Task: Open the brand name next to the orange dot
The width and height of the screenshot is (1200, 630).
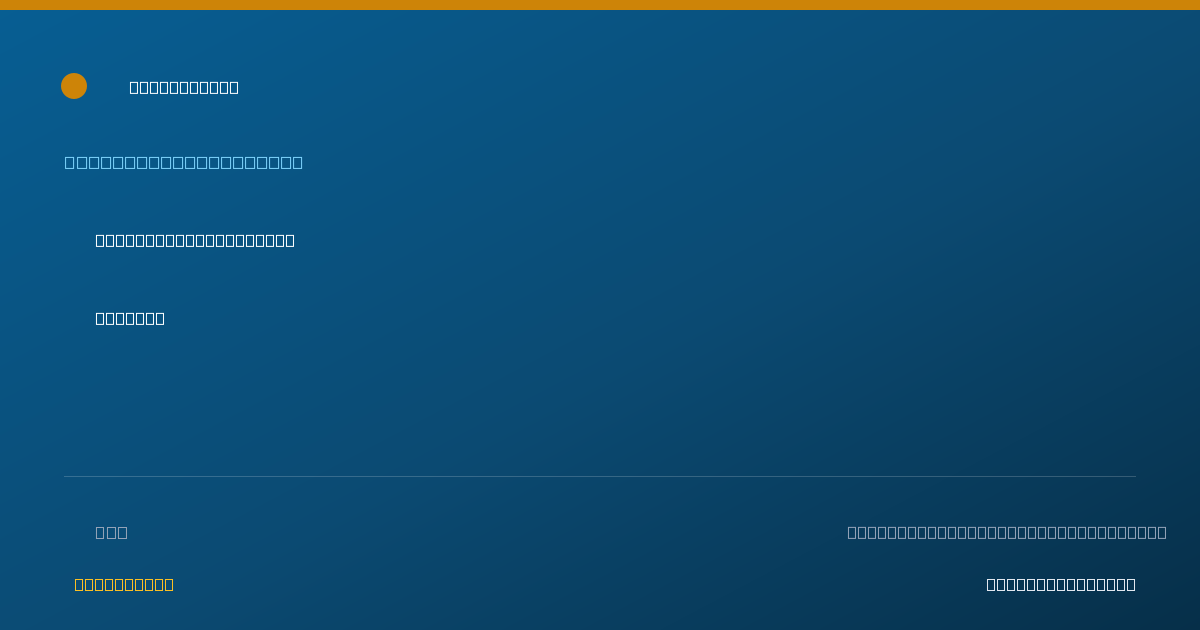Action: (184, 87)
